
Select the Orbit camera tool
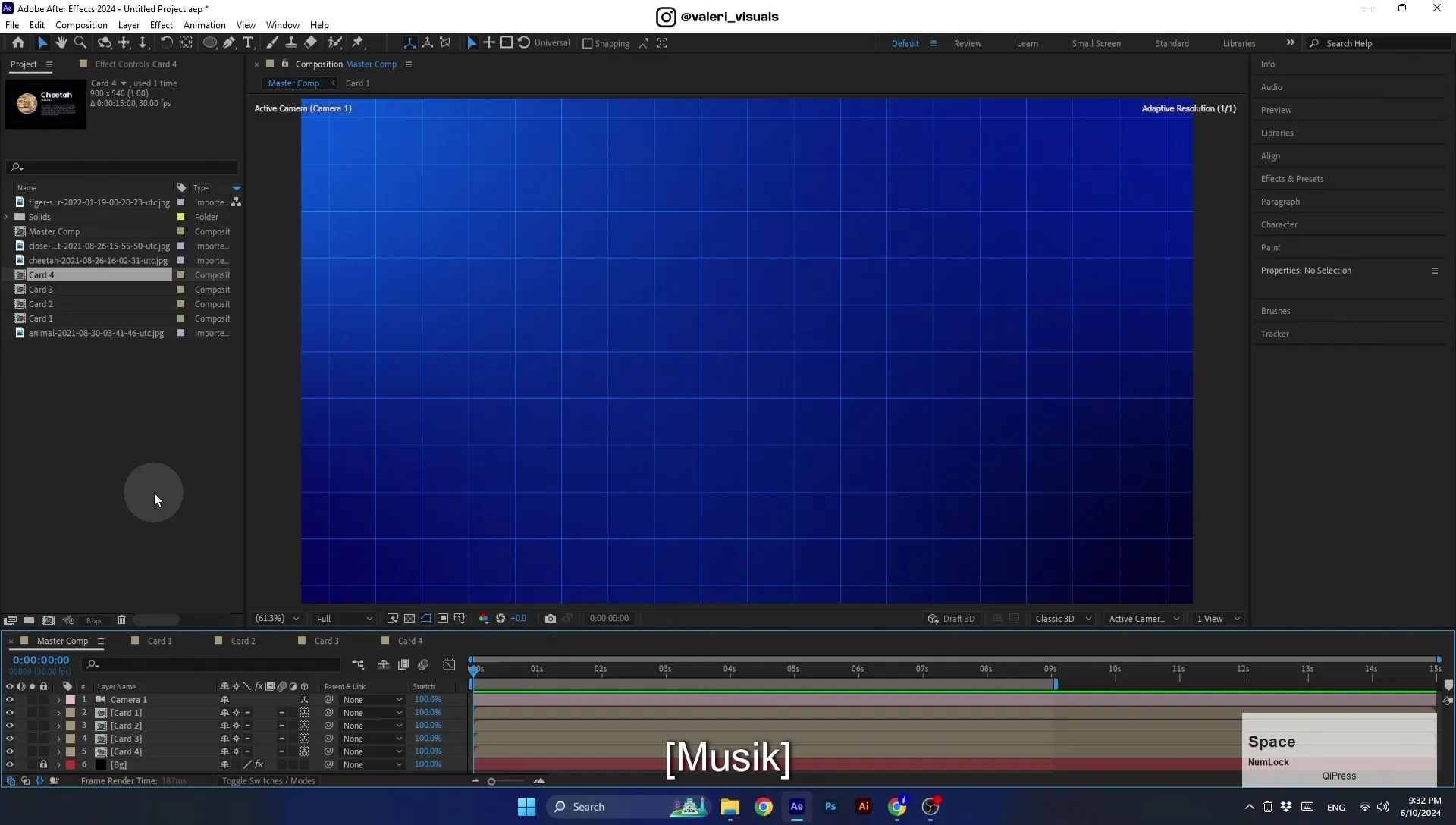[105, 42]
